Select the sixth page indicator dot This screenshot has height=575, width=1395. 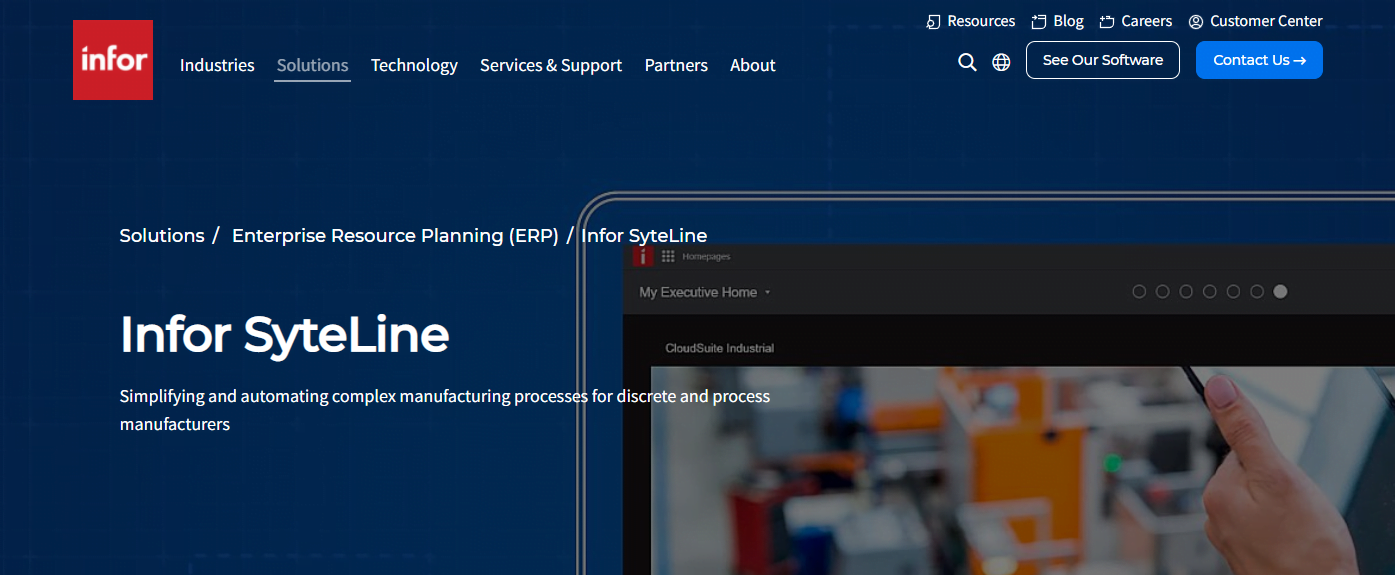1257,292
